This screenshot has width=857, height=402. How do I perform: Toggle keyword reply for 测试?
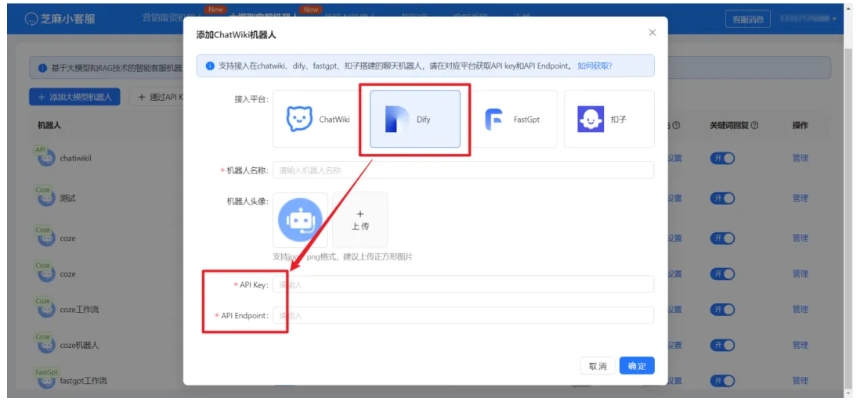(x=723, y=199)
